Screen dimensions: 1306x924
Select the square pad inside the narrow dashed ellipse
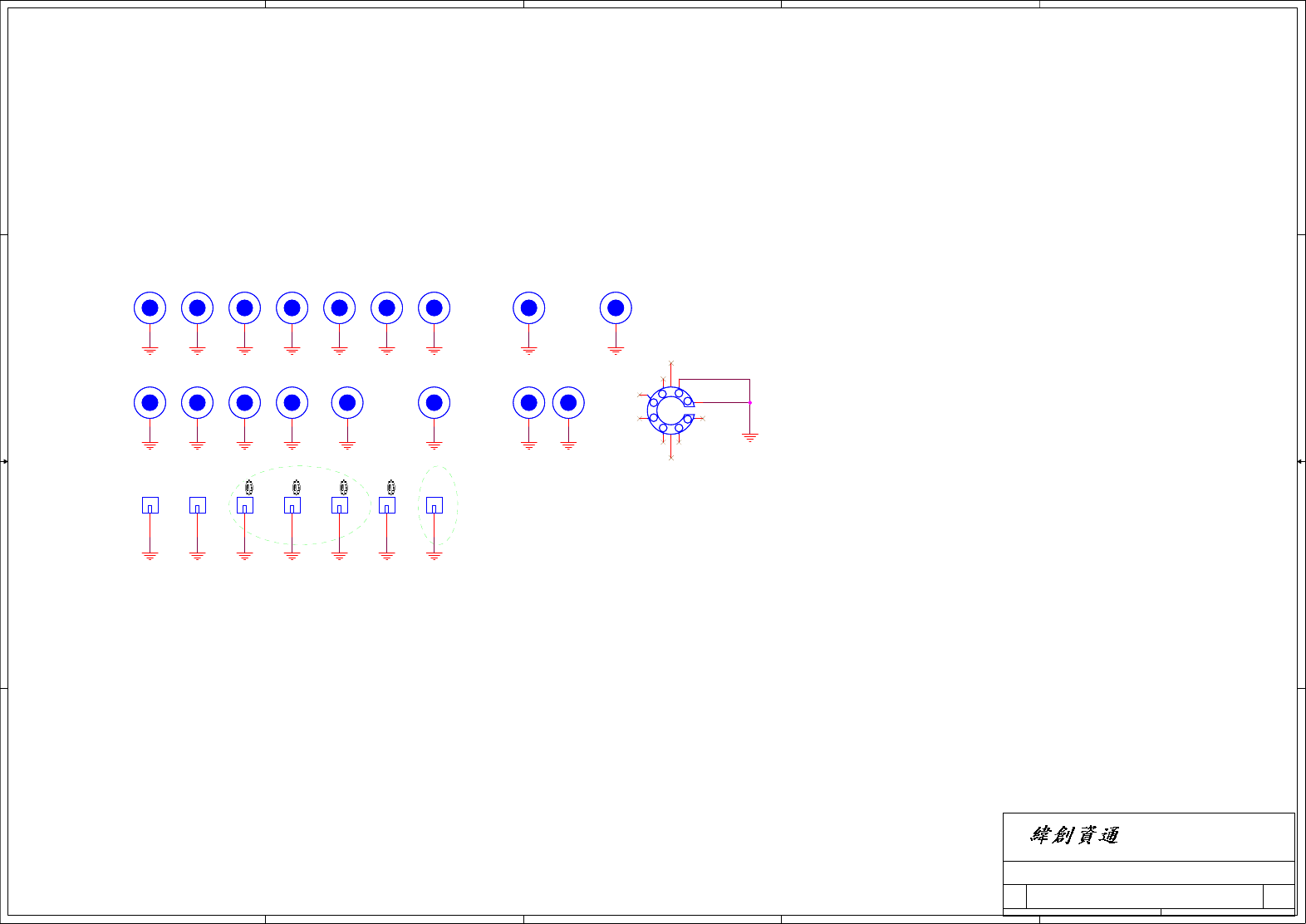click(434, 505)
